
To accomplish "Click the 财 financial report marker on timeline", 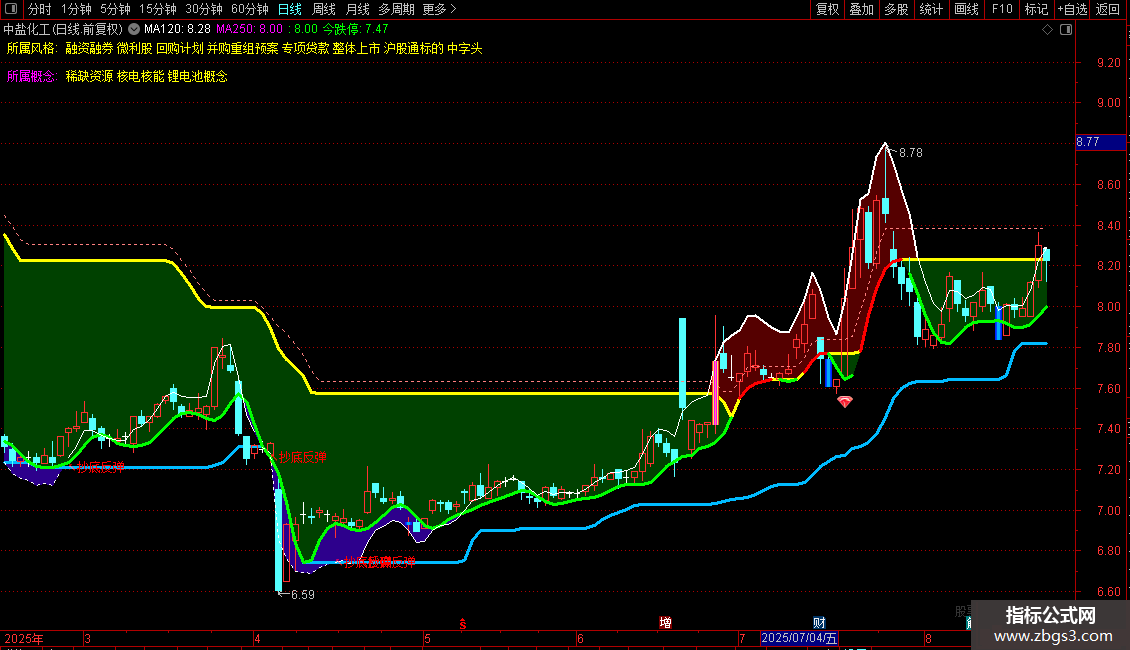I will (x=819, y=623).
